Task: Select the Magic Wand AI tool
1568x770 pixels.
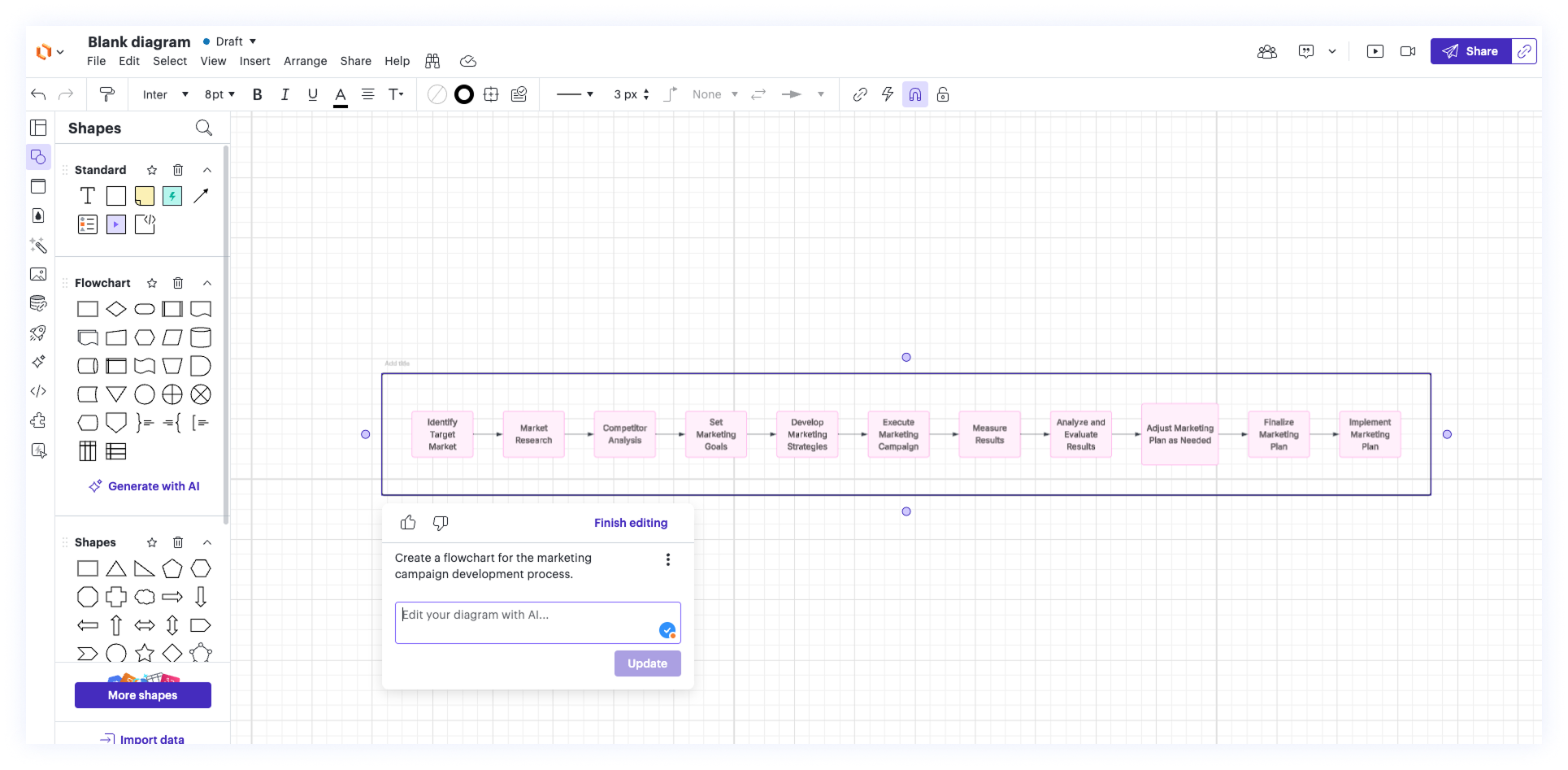Action: tap(38, 246)
